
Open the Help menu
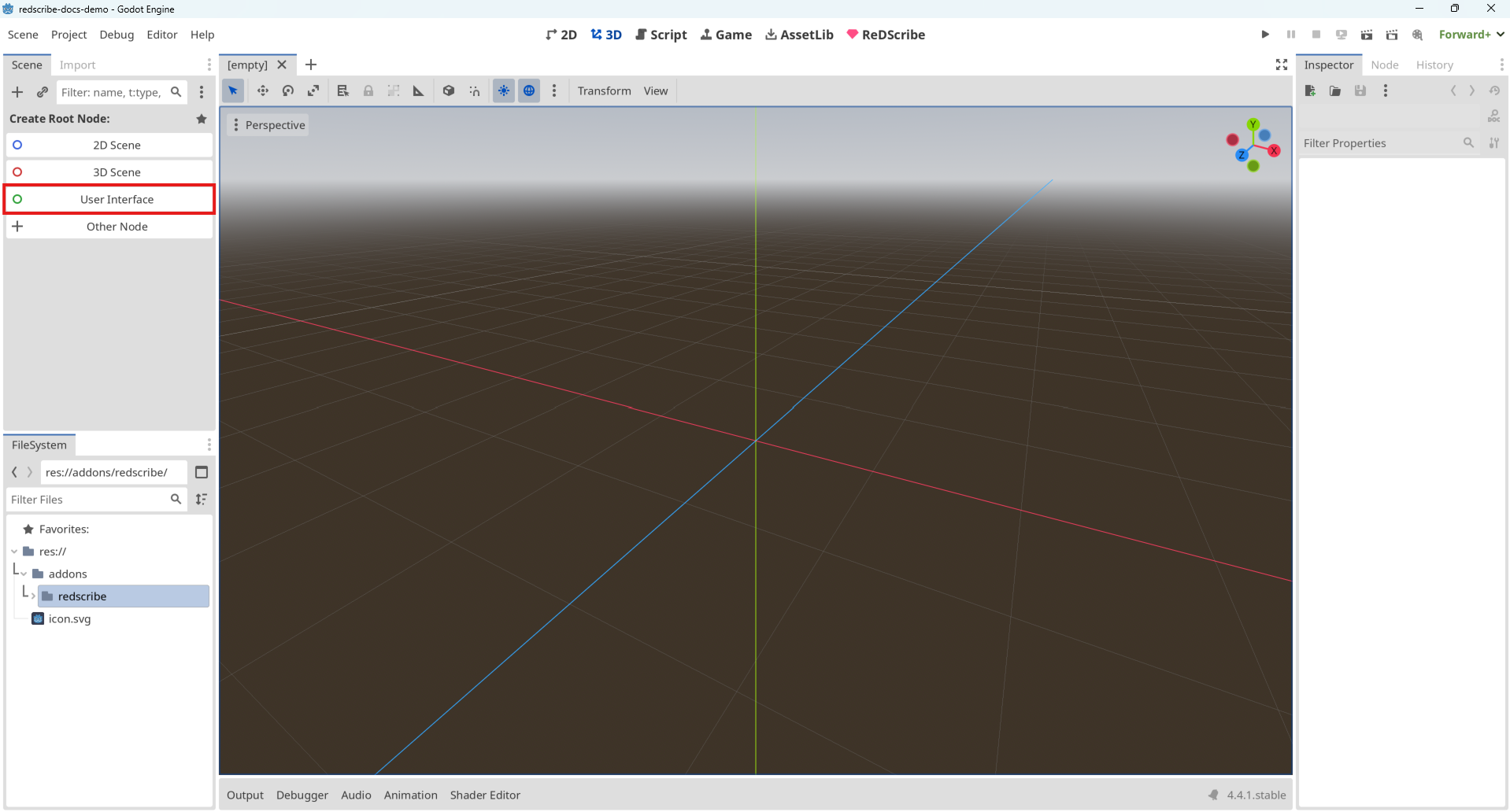(202, 35)
